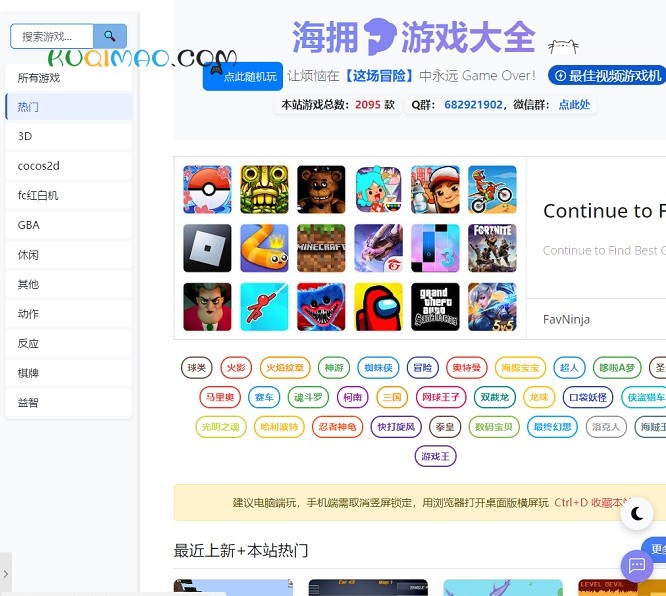Select fc红白机 category

(x=68, y=195)
